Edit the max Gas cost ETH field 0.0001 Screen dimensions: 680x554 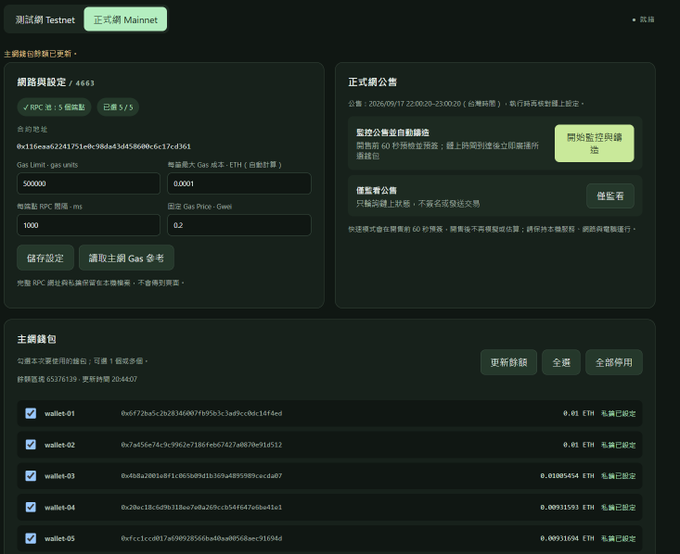239,184
